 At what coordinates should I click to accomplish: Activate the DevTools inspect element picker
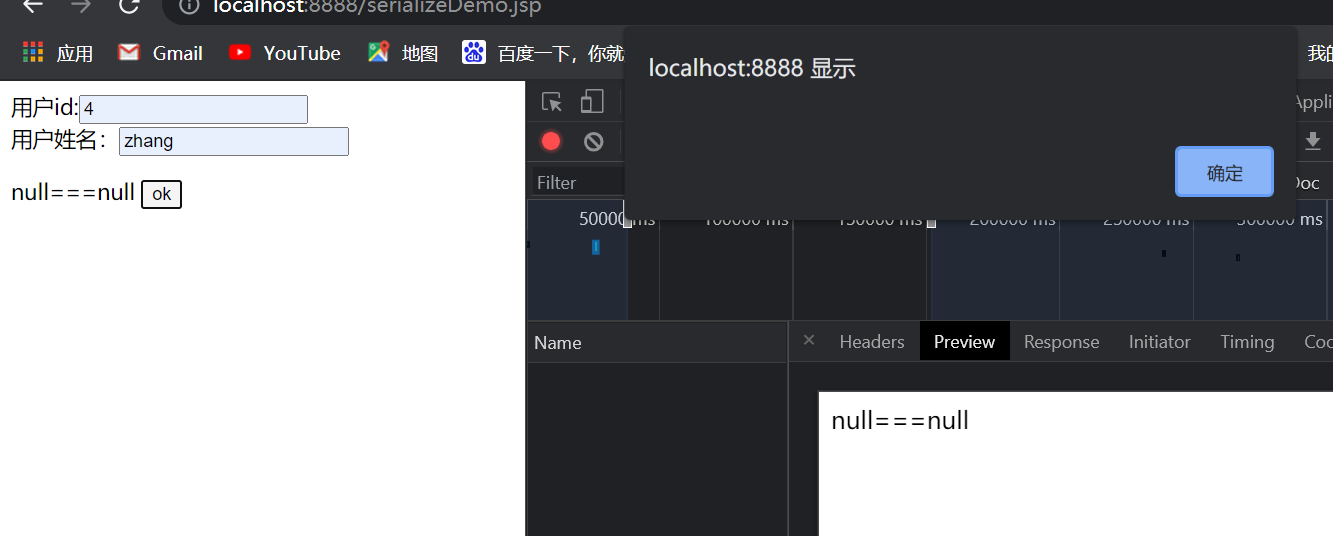552,101
